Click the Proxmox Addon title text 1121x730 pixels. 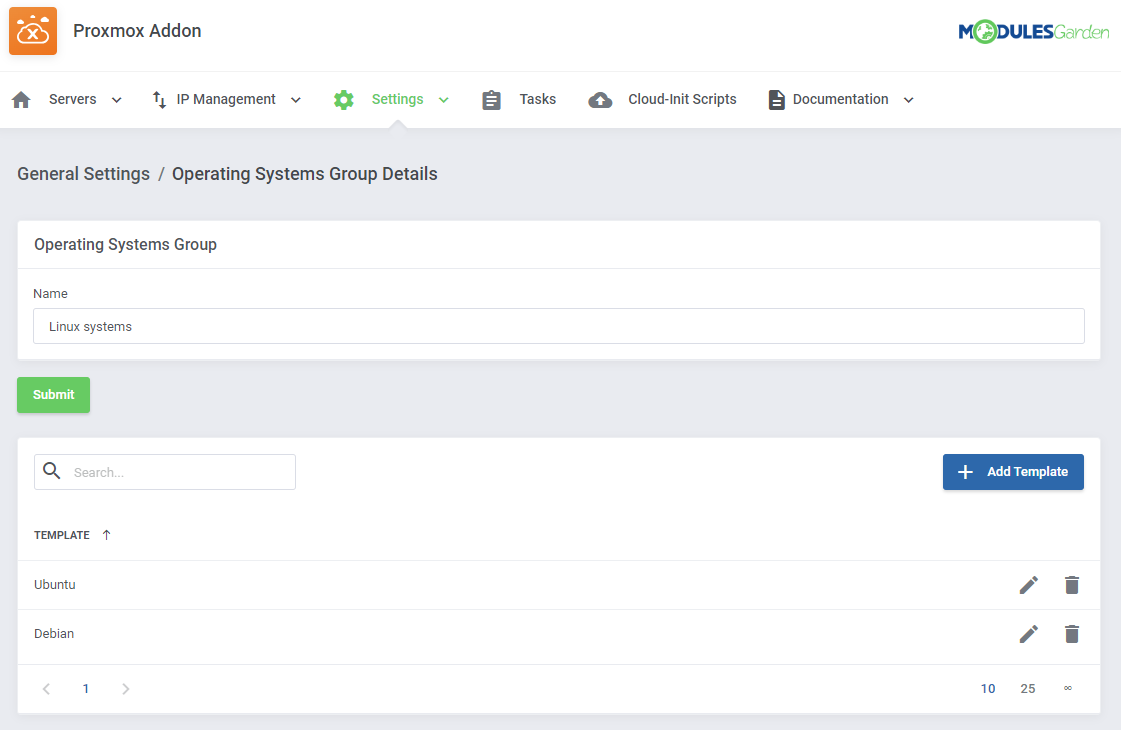pos(137,31)
